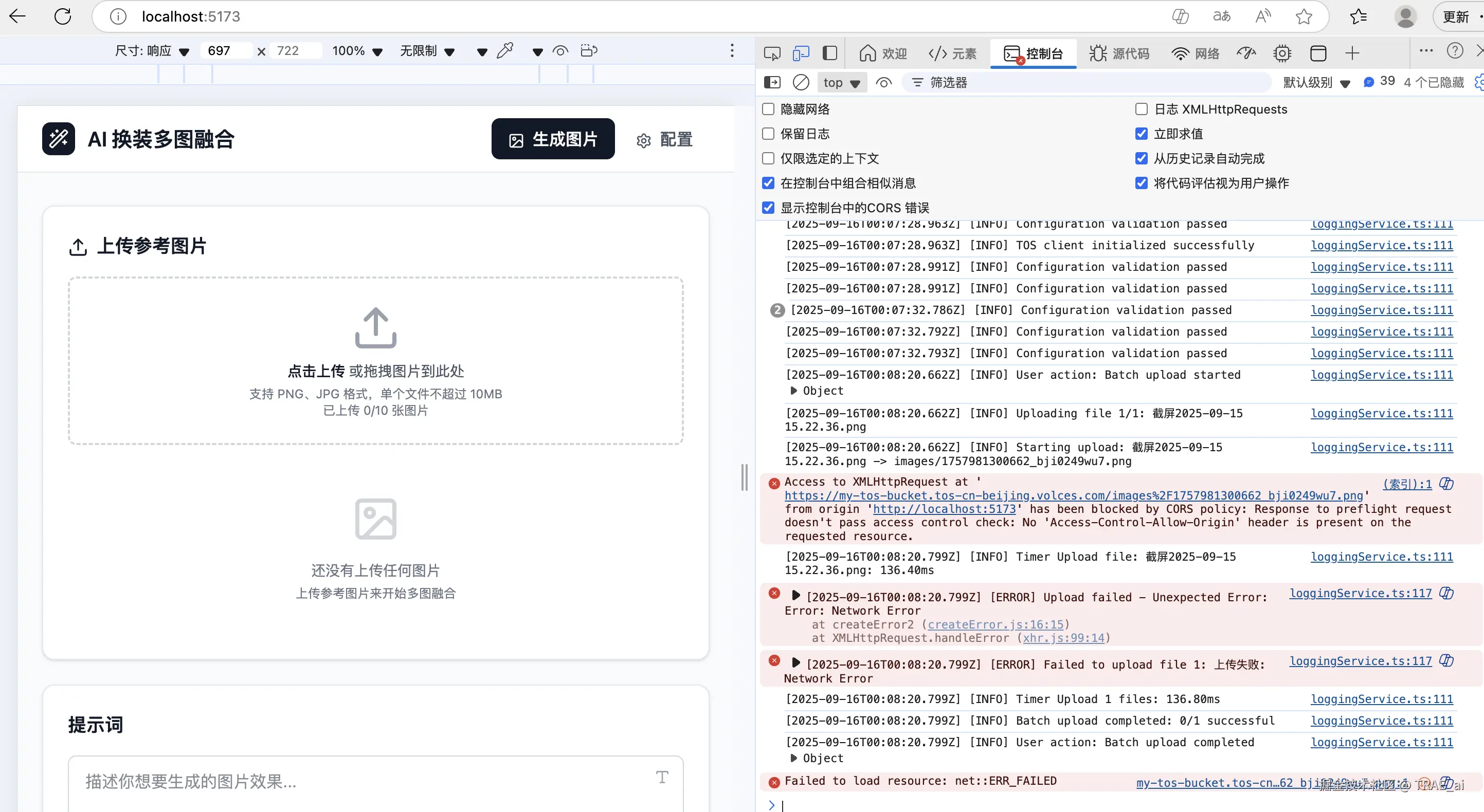
Task: Open the DevTools add-tab plus icon
Action: (1352, 53)
